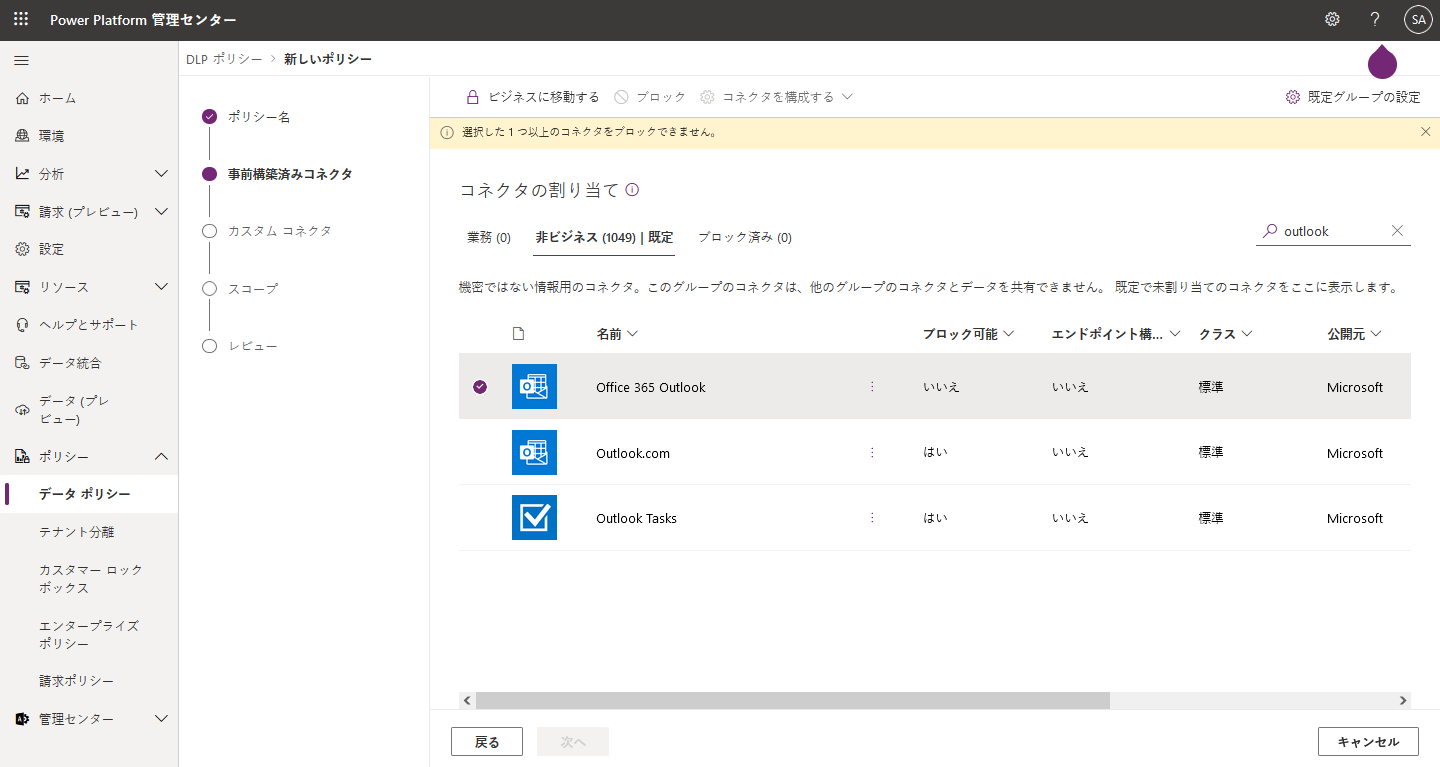Image resolution: width=1440 pixels, height=767 pixels.
Task: Switch to the 業務 (0) tab
Action: tap(489, 237)
